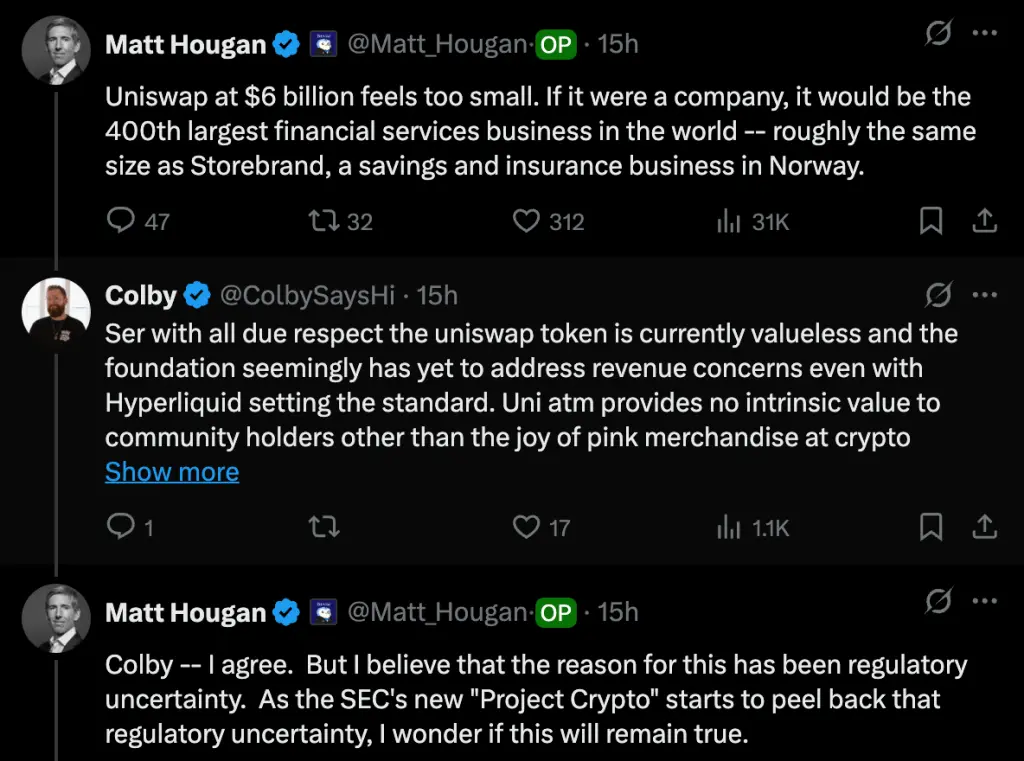Like Matt Hougan's post with 312 likes
Screen dimensions: 1024x761
[527, 221]
